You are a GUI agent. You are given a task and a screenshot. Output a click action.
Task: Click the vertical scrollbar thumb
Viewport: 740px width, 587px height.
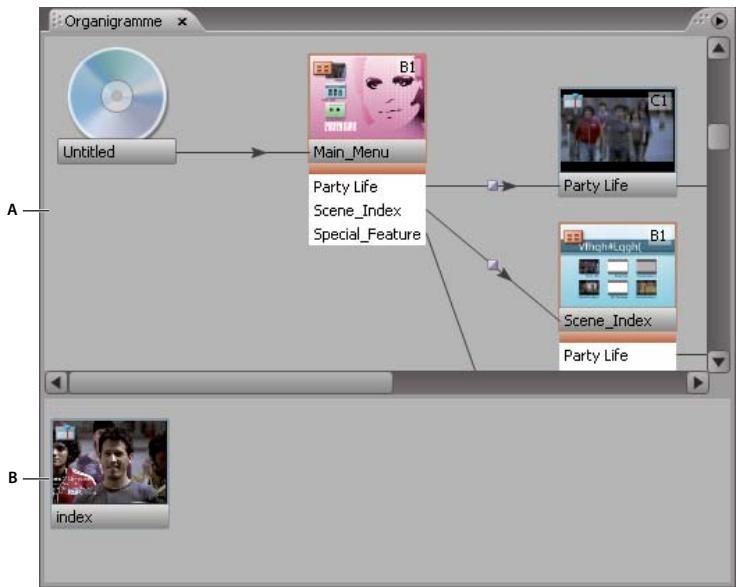[718, 136]
